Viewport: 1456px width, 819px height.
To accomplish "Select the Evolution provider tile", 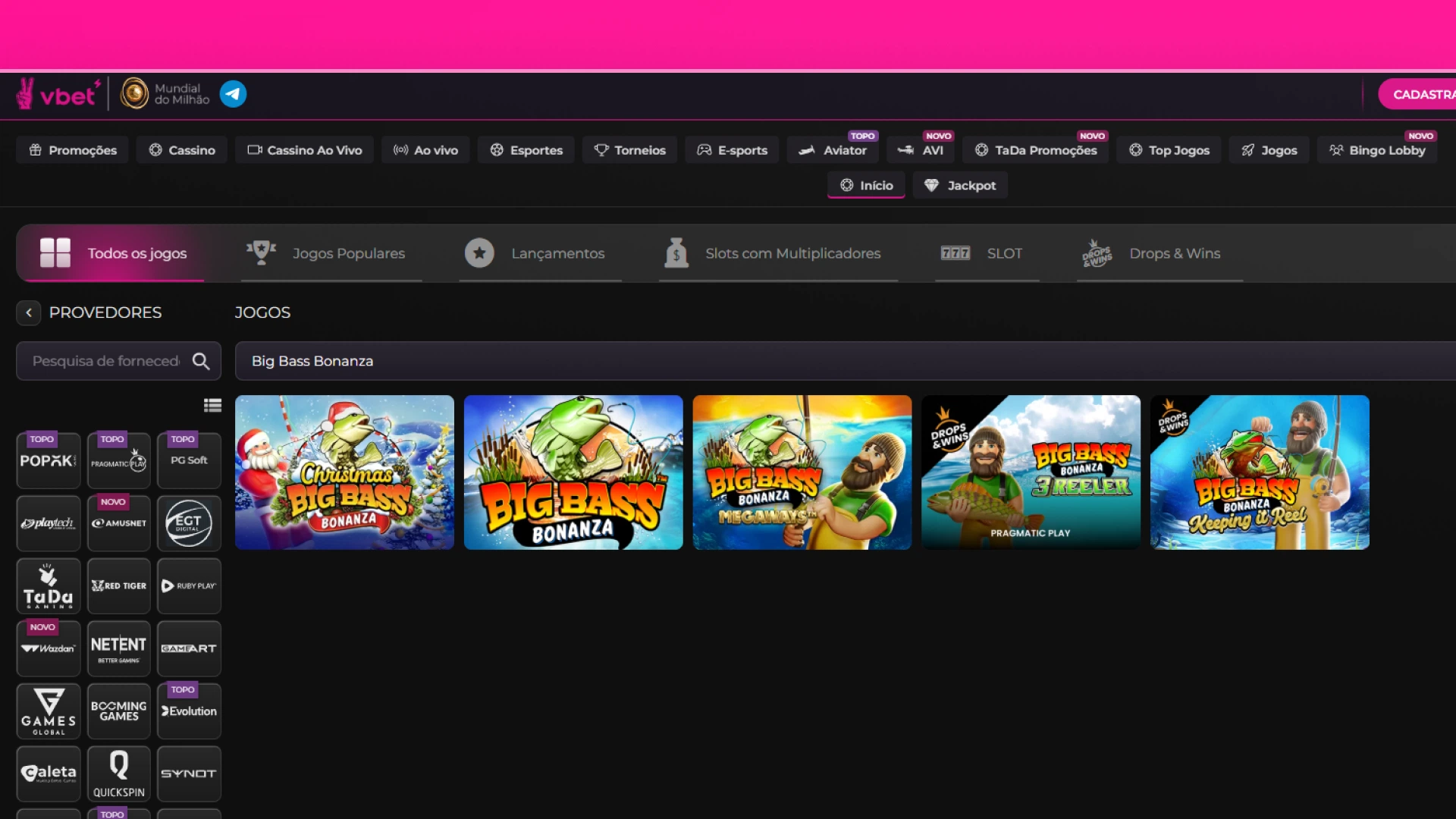I will click(189, 711).
